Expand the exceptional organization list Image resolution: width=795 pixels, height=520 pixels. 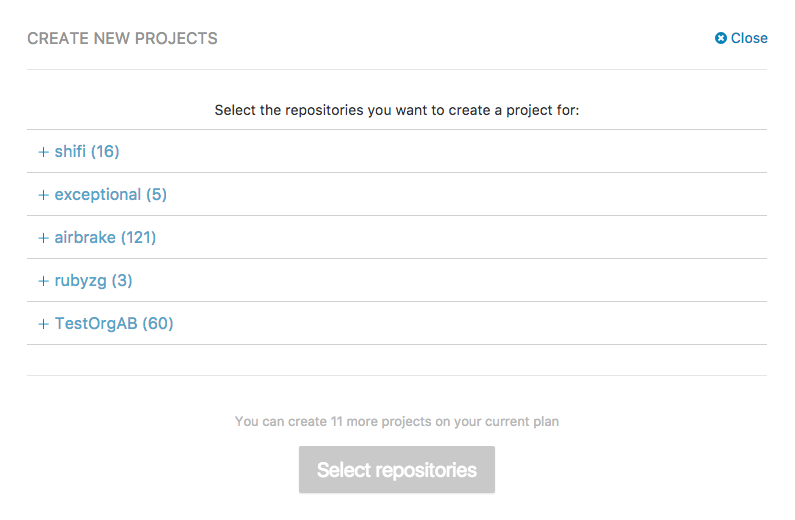pos(396,195)
